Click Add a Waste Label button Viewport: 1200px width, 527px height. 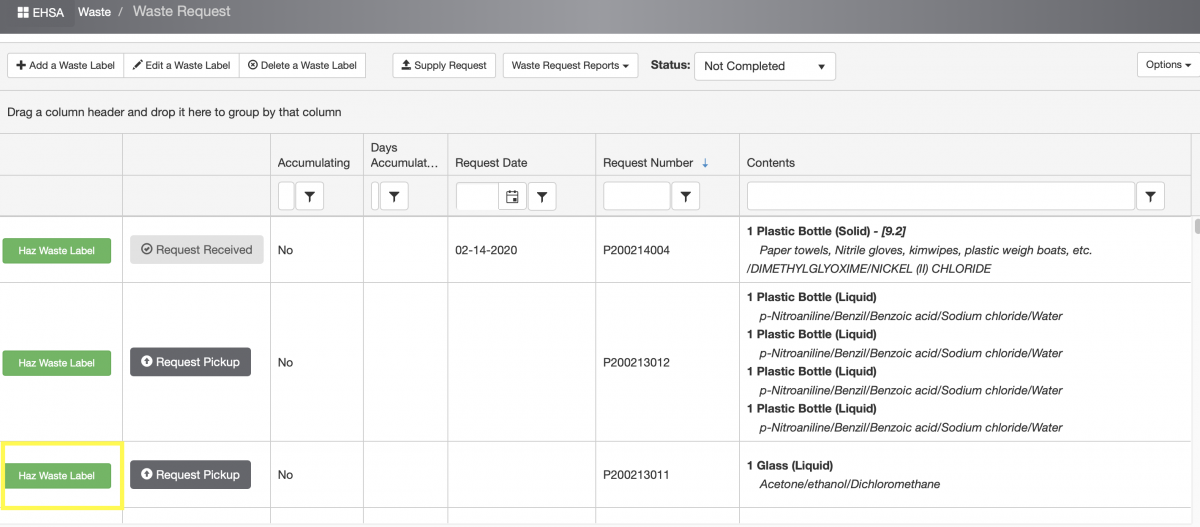coord(65,66)
